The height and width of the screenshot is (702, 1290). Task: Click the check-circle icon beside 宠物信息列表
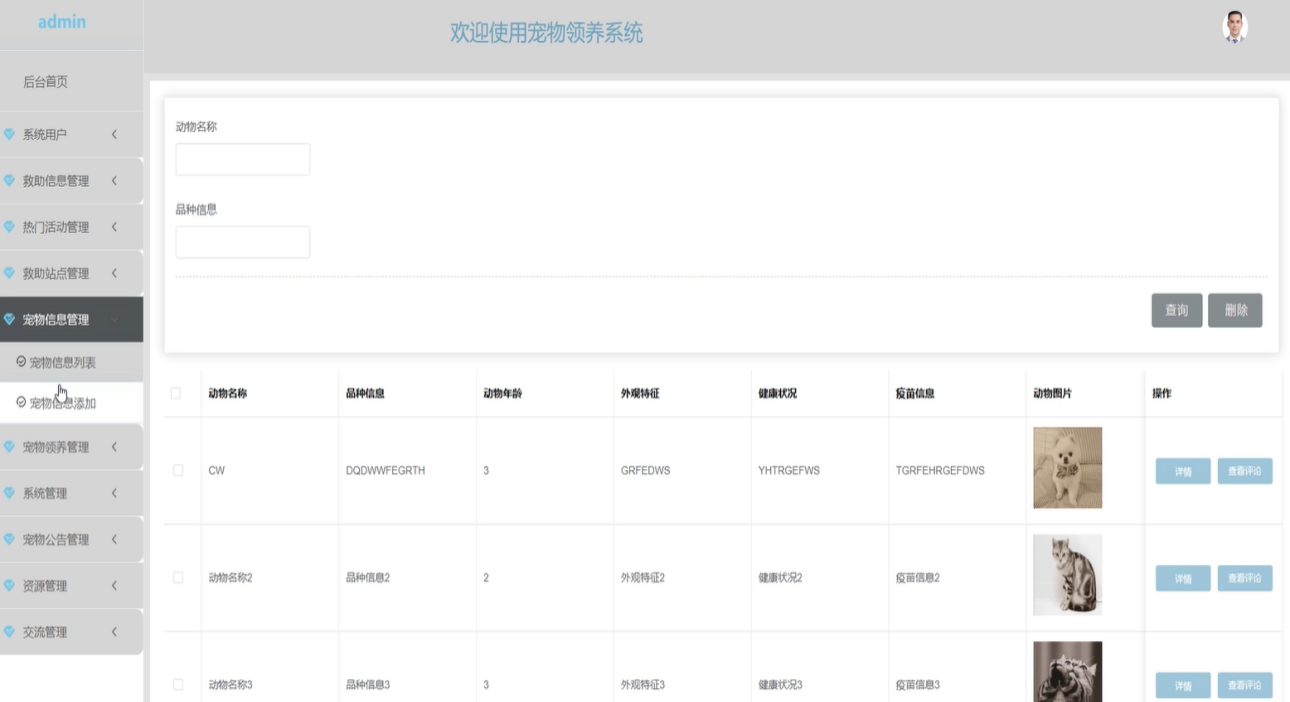click(x=22, y=362)
